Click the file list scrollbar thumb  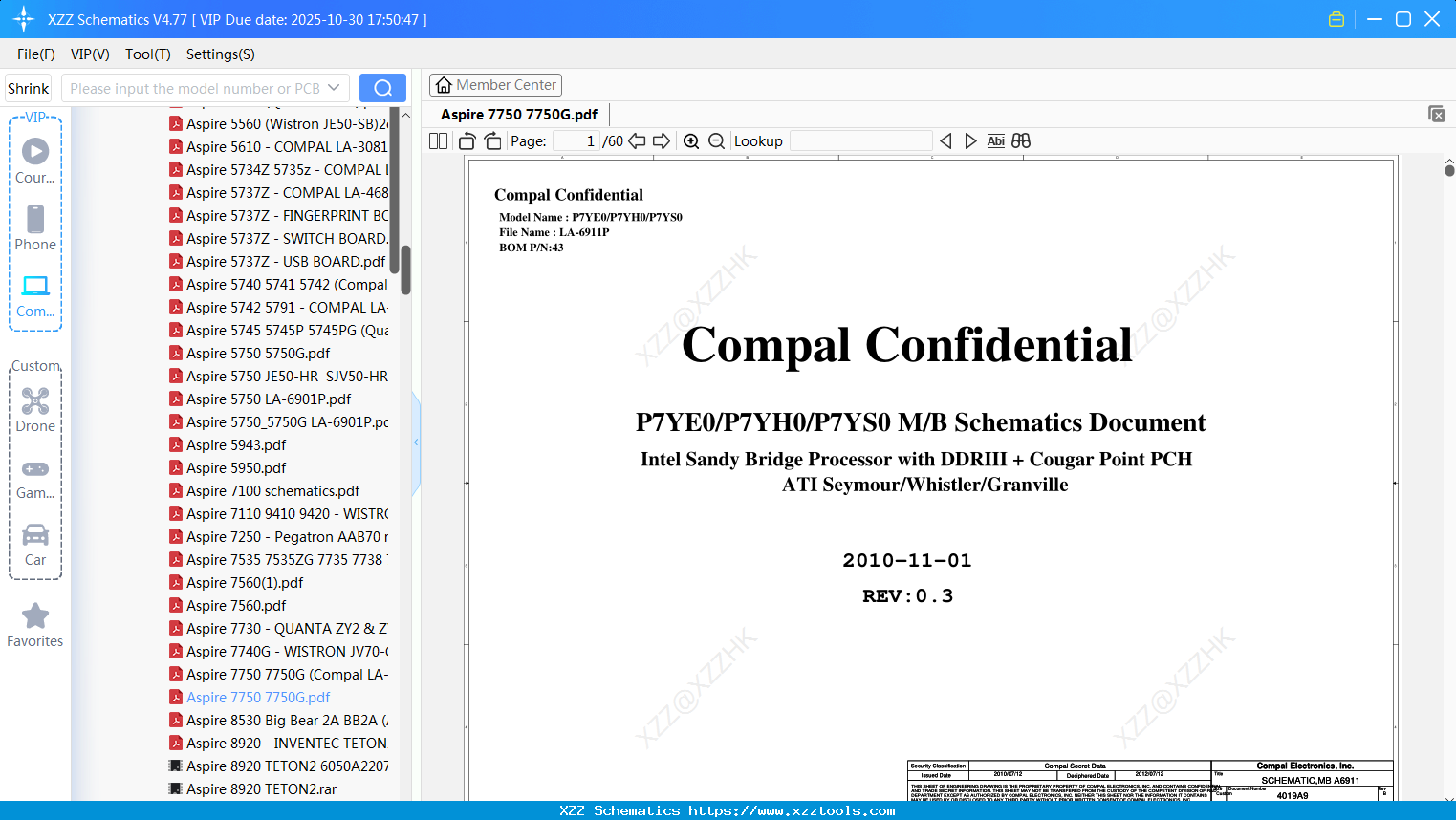pos(405,270)
